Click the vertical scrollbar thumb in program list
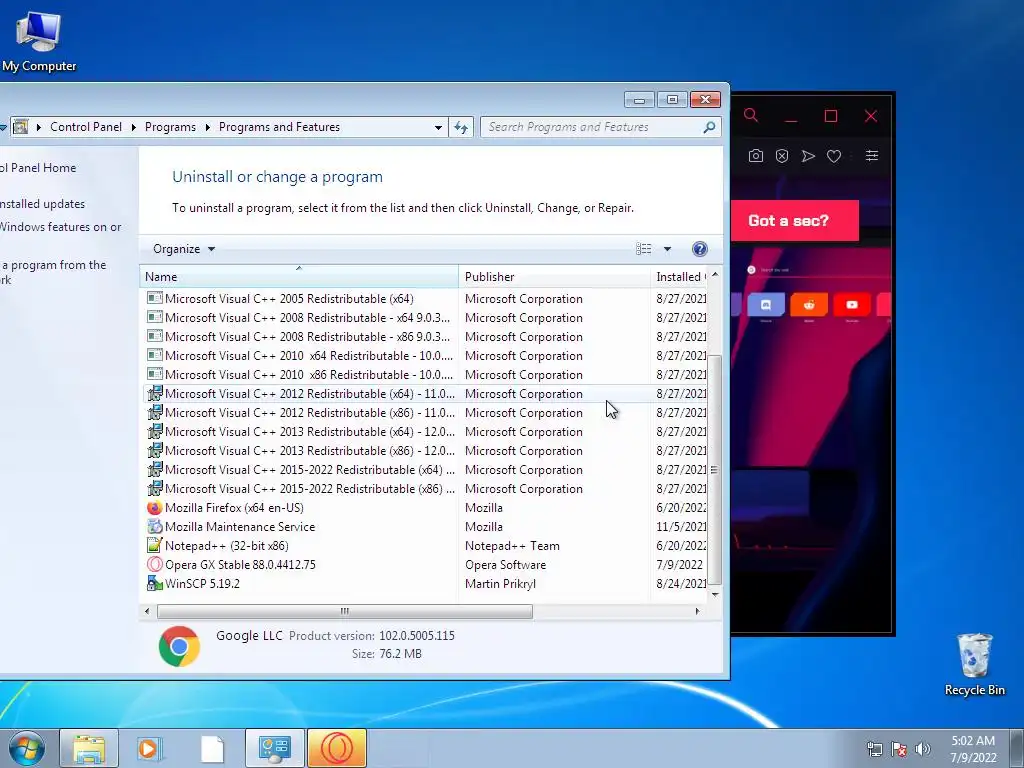 coord(714,470)
